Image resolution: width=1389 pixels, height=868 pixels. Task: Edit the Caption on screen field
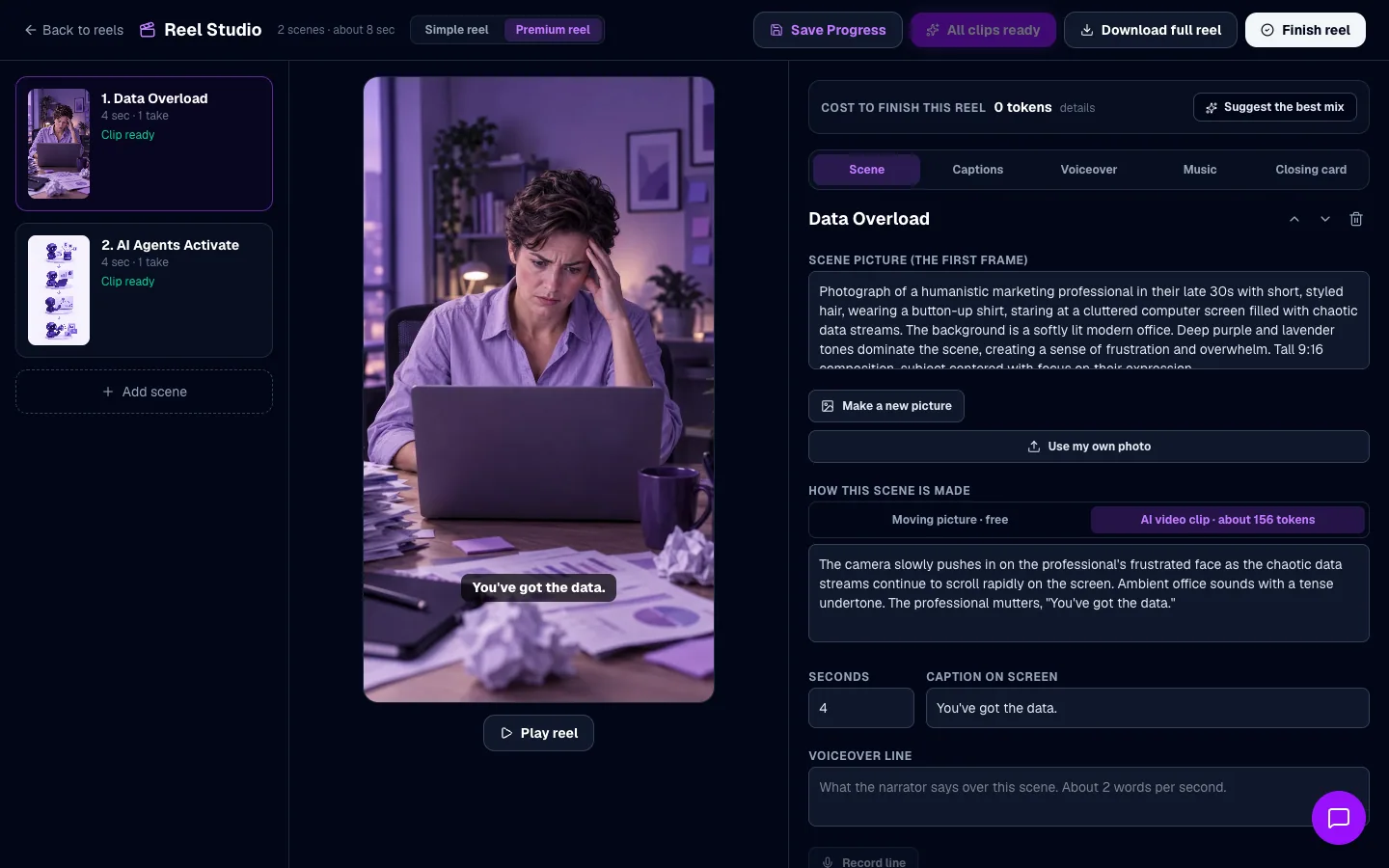point(1147,708)
